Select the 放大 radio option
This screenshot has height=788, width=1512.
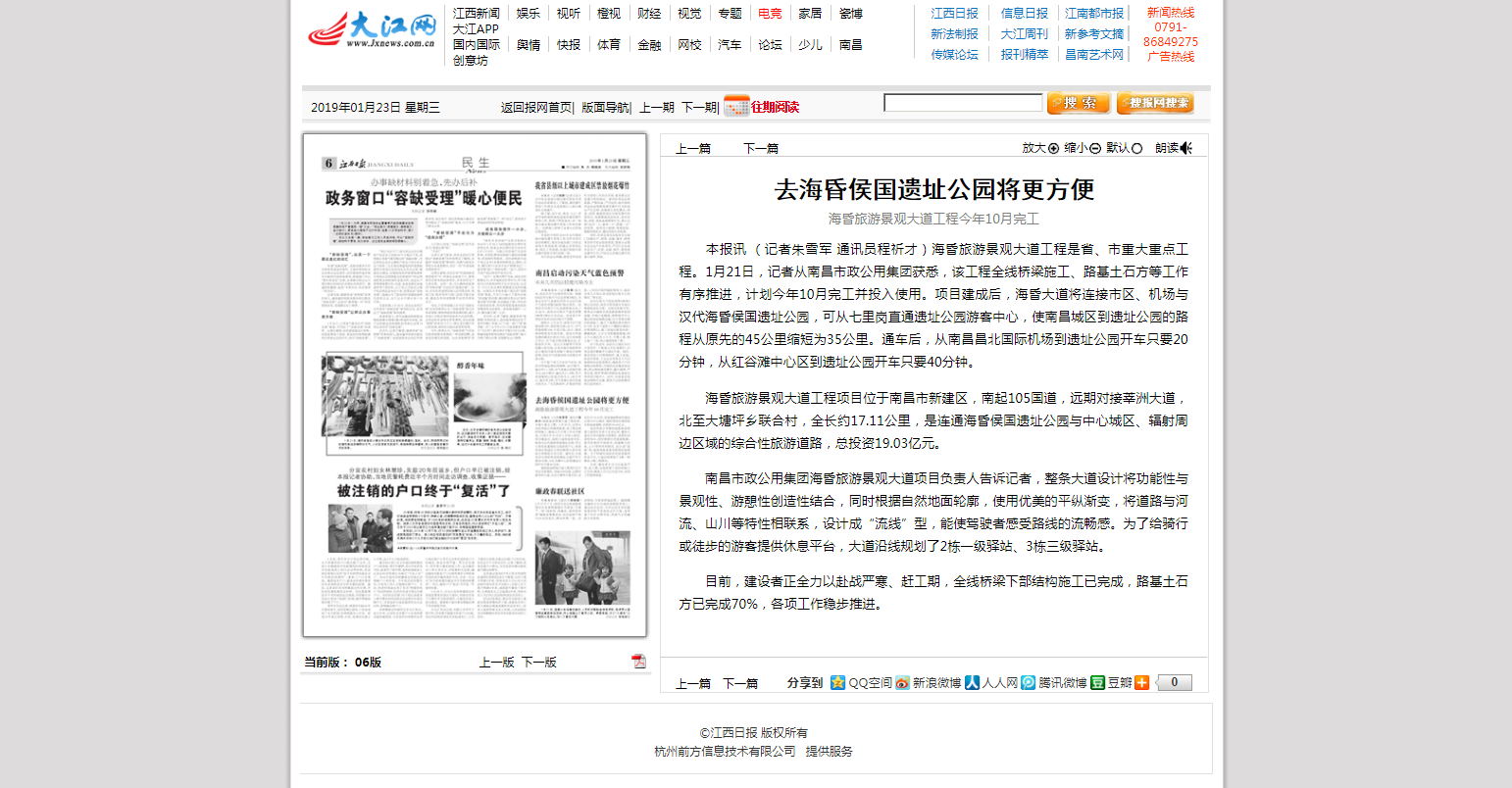point(1054,149)
